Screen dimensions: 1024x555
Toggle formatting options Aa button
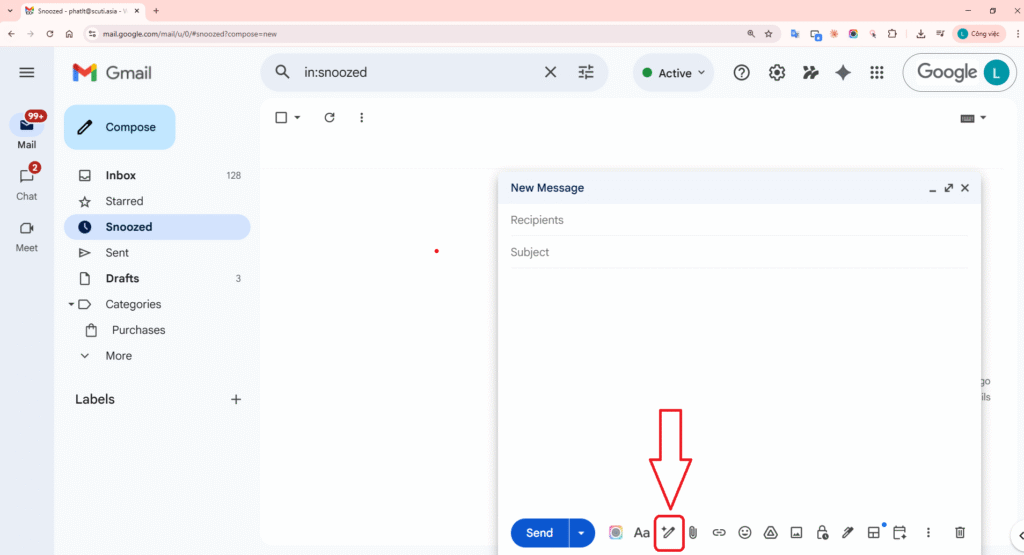pyautogui.click(x=642, y=533)
